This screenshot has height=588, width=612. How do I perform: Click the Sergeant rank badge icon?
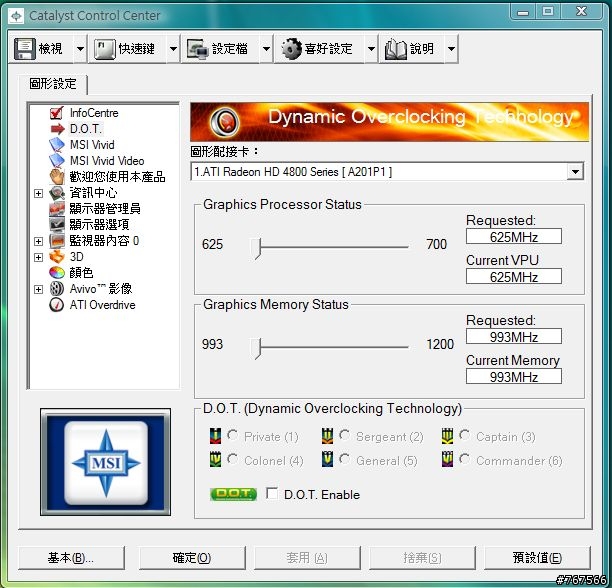[327, 436]
